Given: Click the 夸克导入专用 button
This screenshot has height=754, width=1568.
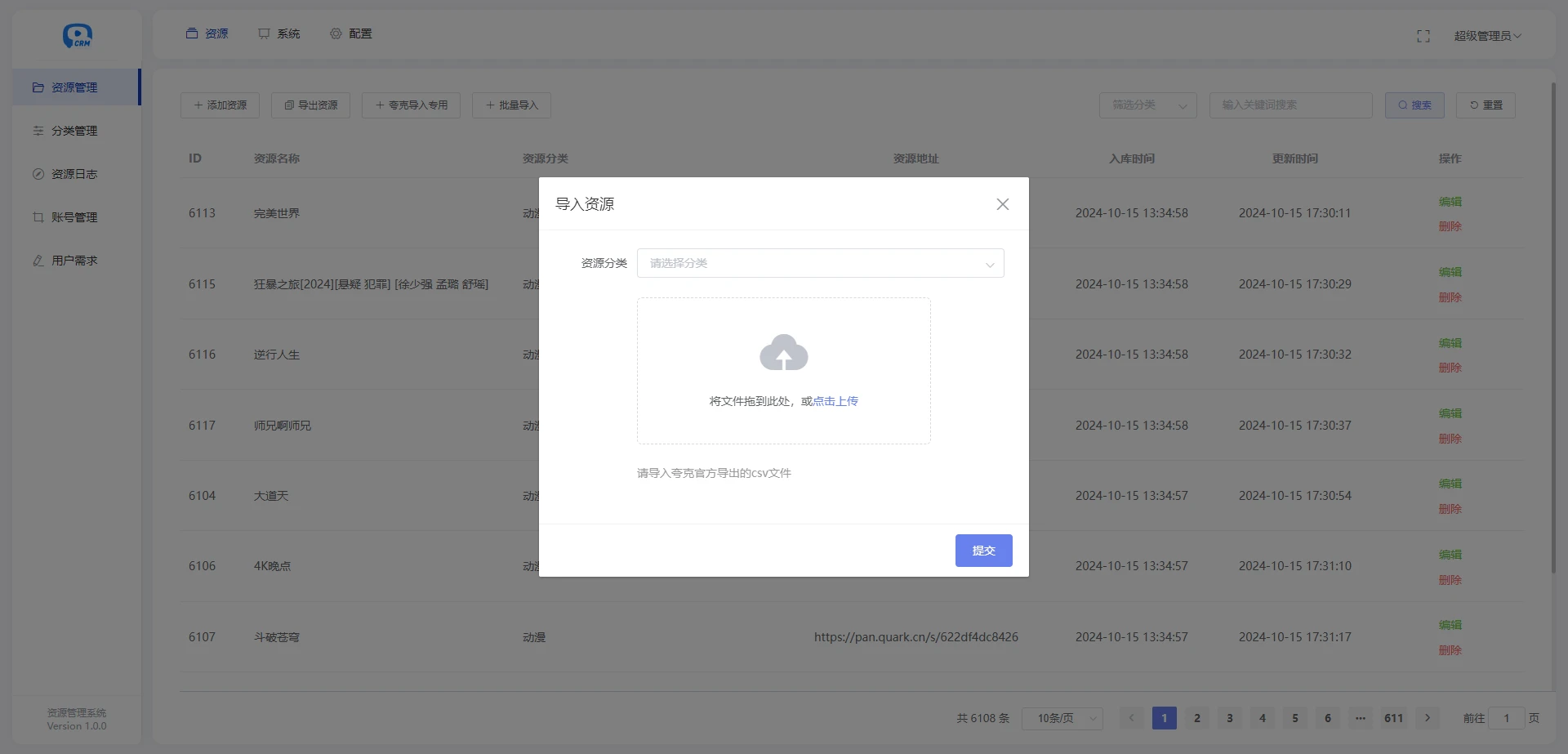Looking at the screenshot, I should 411,105.
